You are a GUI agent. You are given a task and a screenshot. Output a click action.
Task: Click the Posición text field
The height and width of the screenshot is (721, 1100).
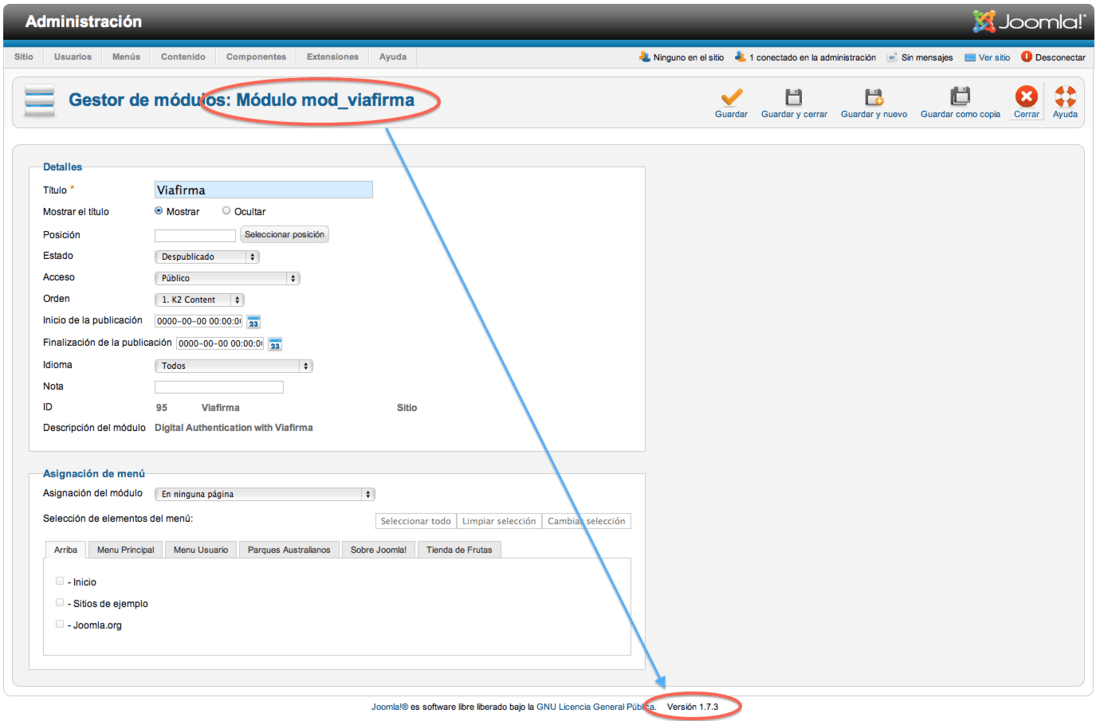click(x=195, y=235)
